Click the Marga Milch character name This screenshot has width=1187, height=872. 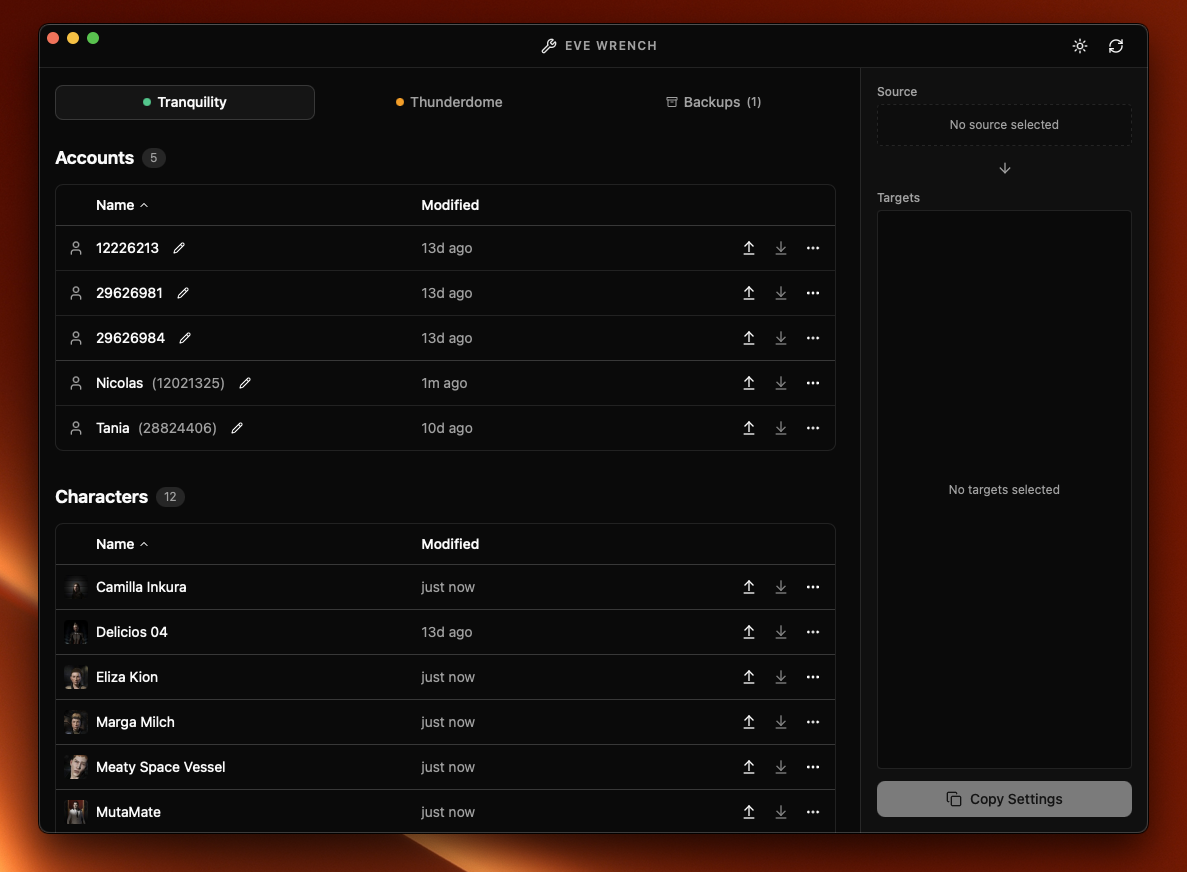[136, 722]
